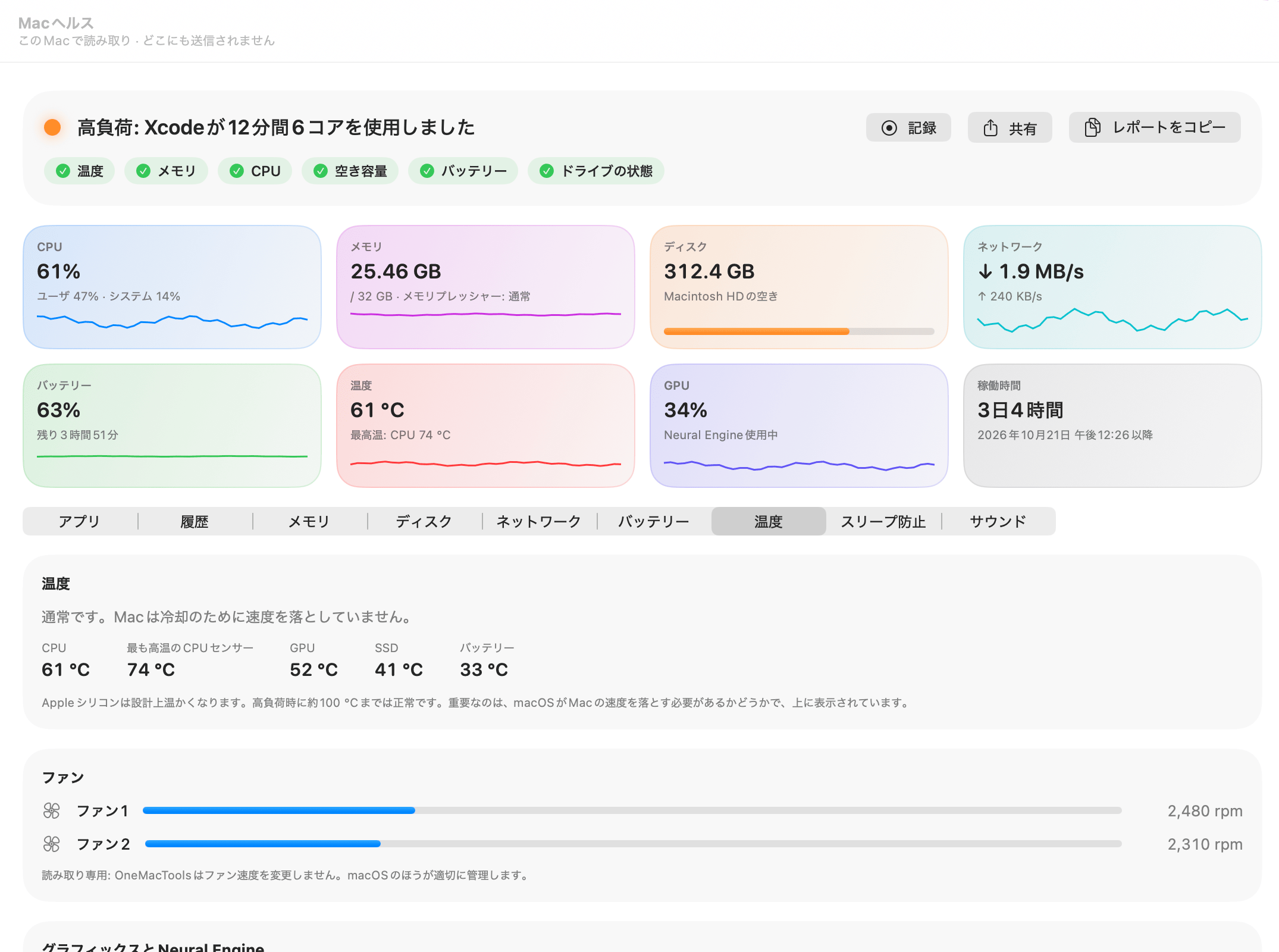Click the ファン1 fan icon
Viewport: 1279px width, 952px height.
pos(52,810)
